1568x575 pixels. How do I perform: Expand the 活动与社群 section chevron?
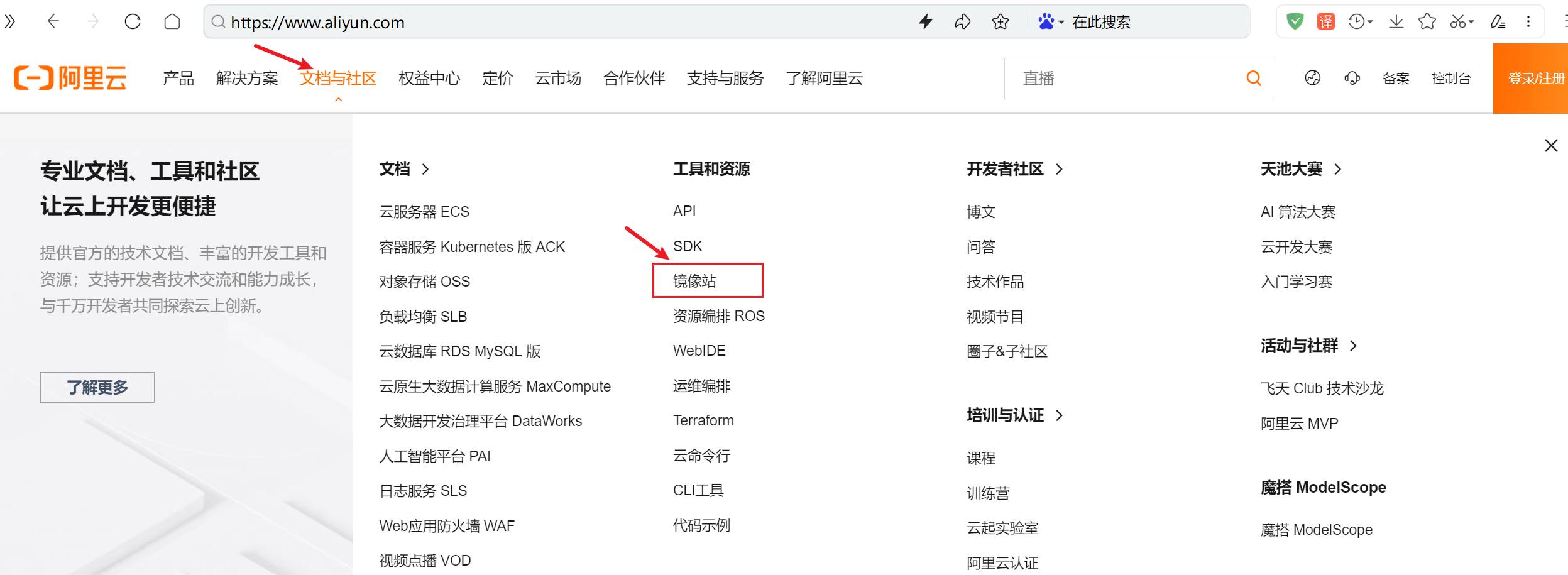pos(1354,346)
